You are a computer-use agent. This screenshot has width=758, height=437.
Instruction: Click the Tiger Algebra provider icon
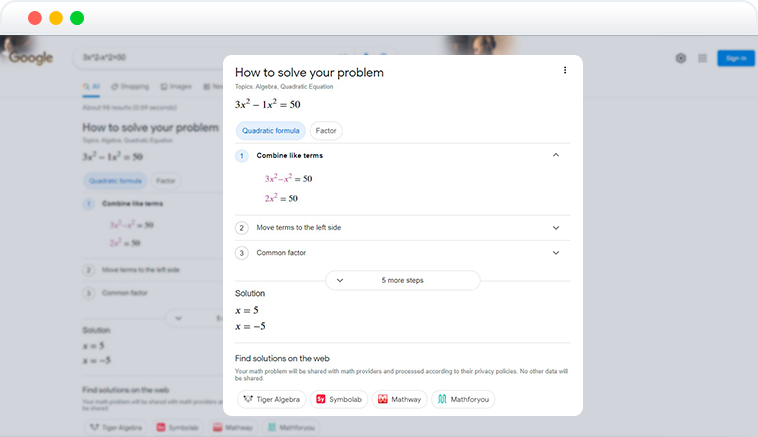pos(248,399)
